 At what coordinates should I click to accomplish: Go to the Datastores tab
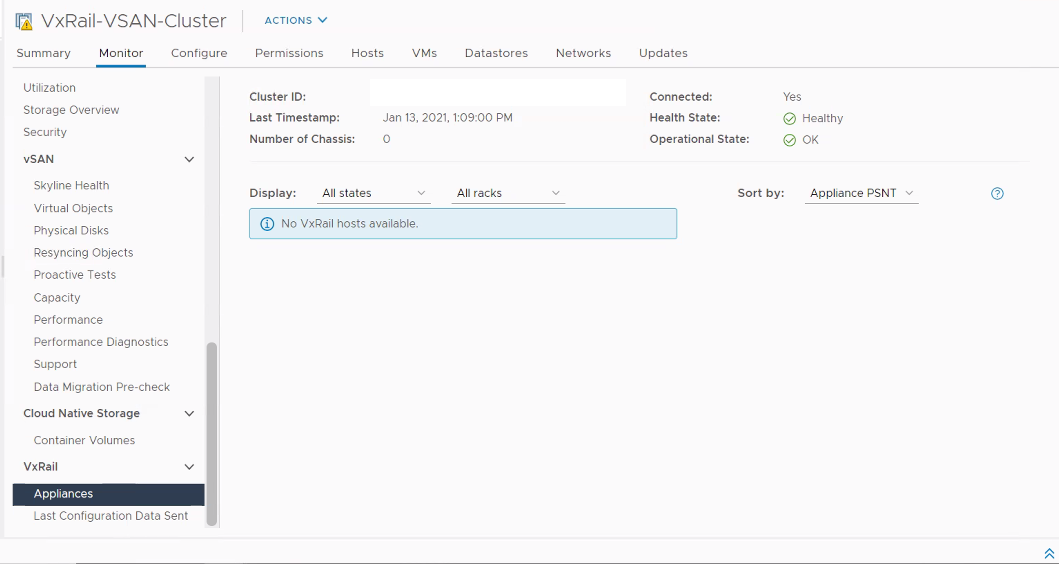point(496,53)
